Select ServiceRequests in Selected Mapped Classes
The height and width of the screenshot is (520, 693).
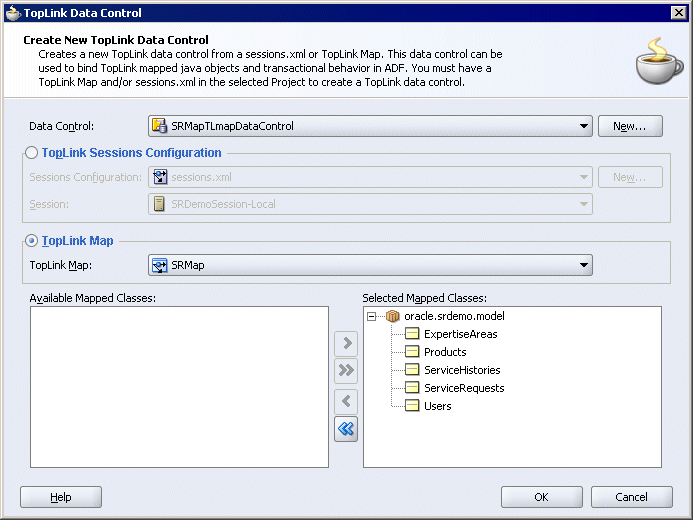[x=464, y=388]
